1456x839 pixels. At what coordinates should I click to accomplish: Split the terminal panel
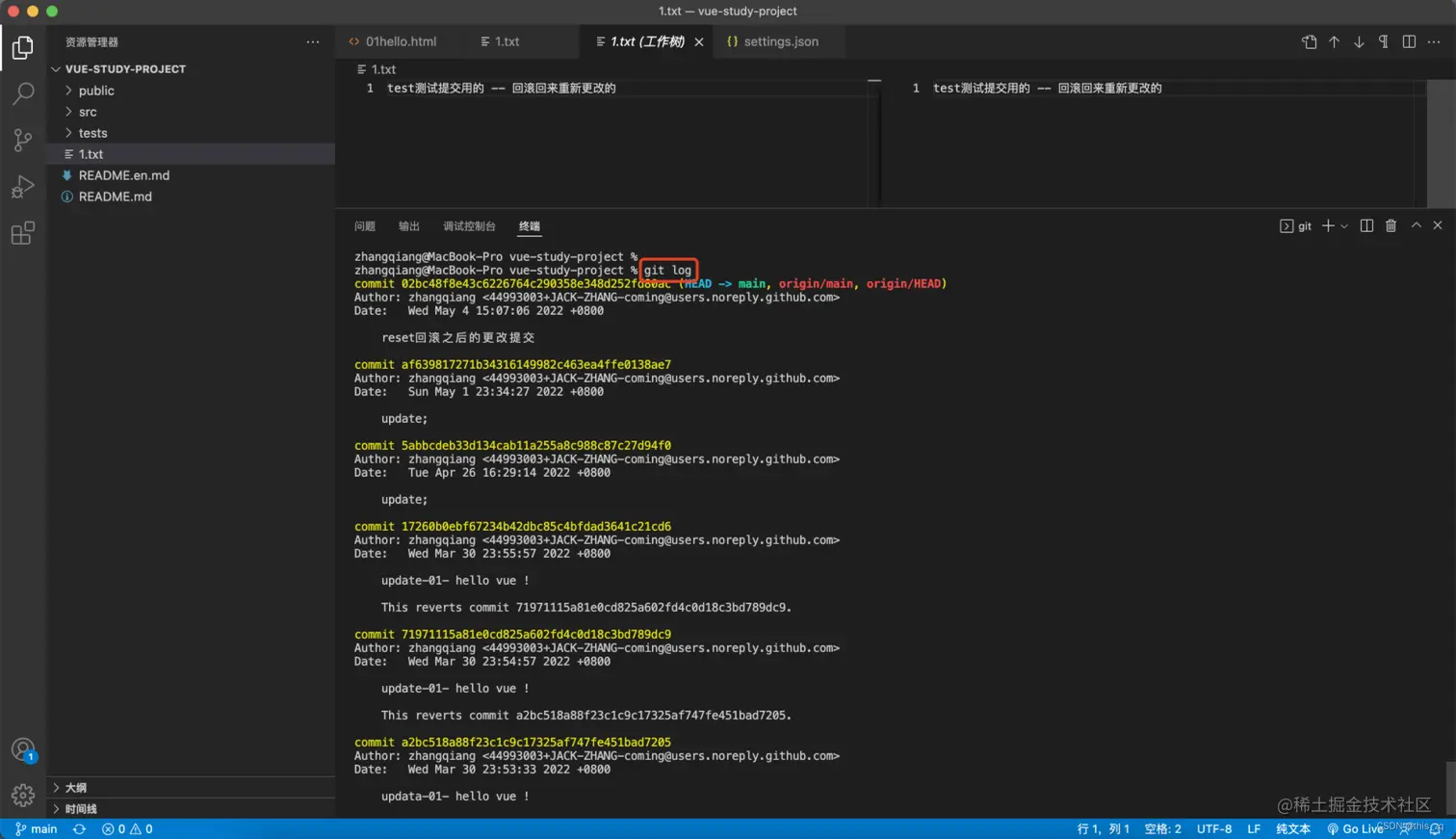[x=1366, y=225]
